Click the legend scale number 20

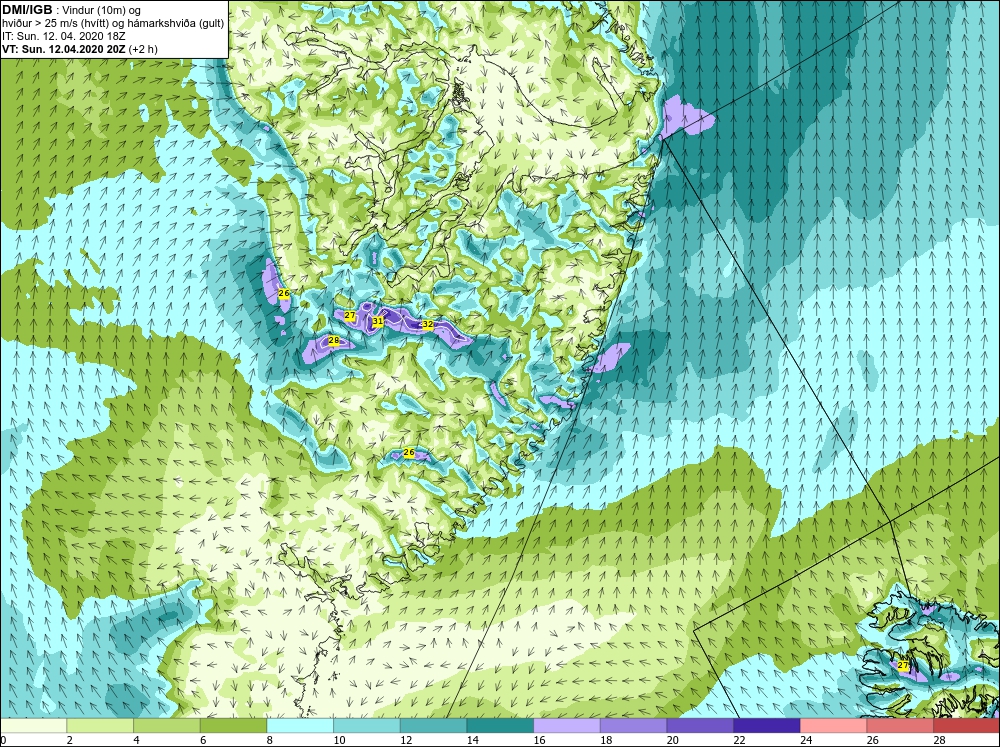(x=672, y=740)
